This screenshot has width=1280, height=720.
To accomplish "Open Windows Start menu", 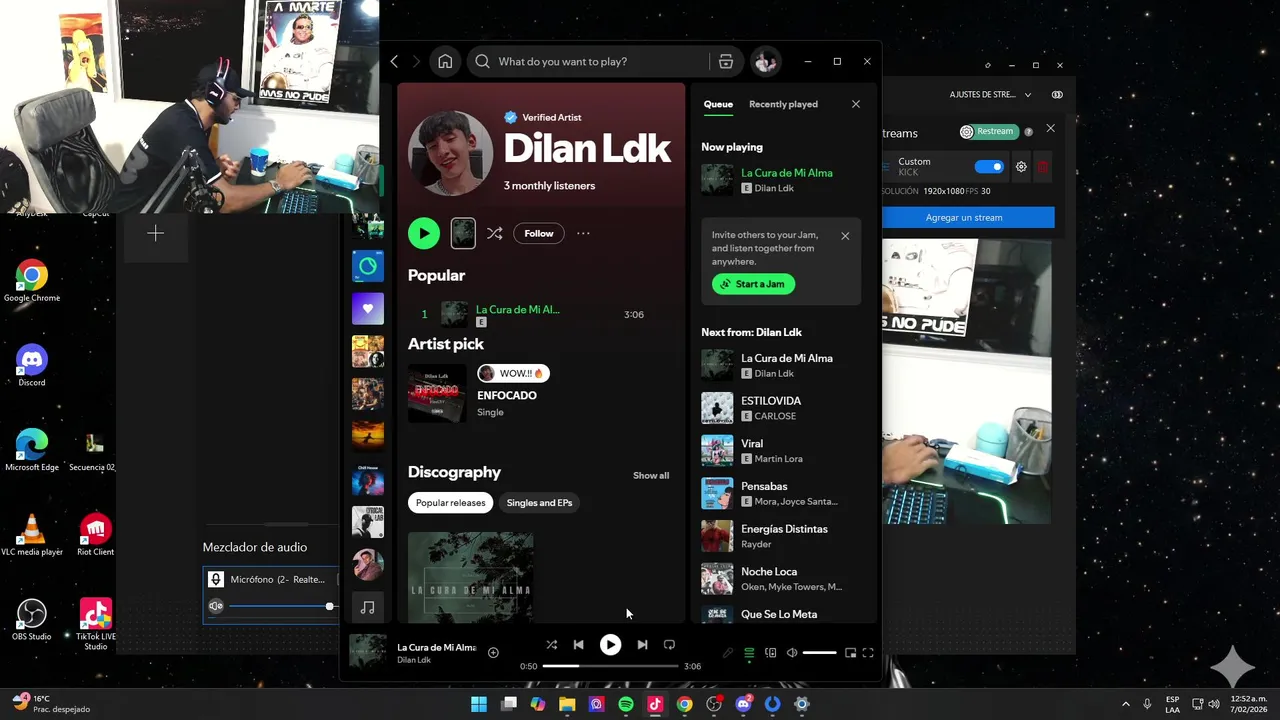I will pos(479,704).
